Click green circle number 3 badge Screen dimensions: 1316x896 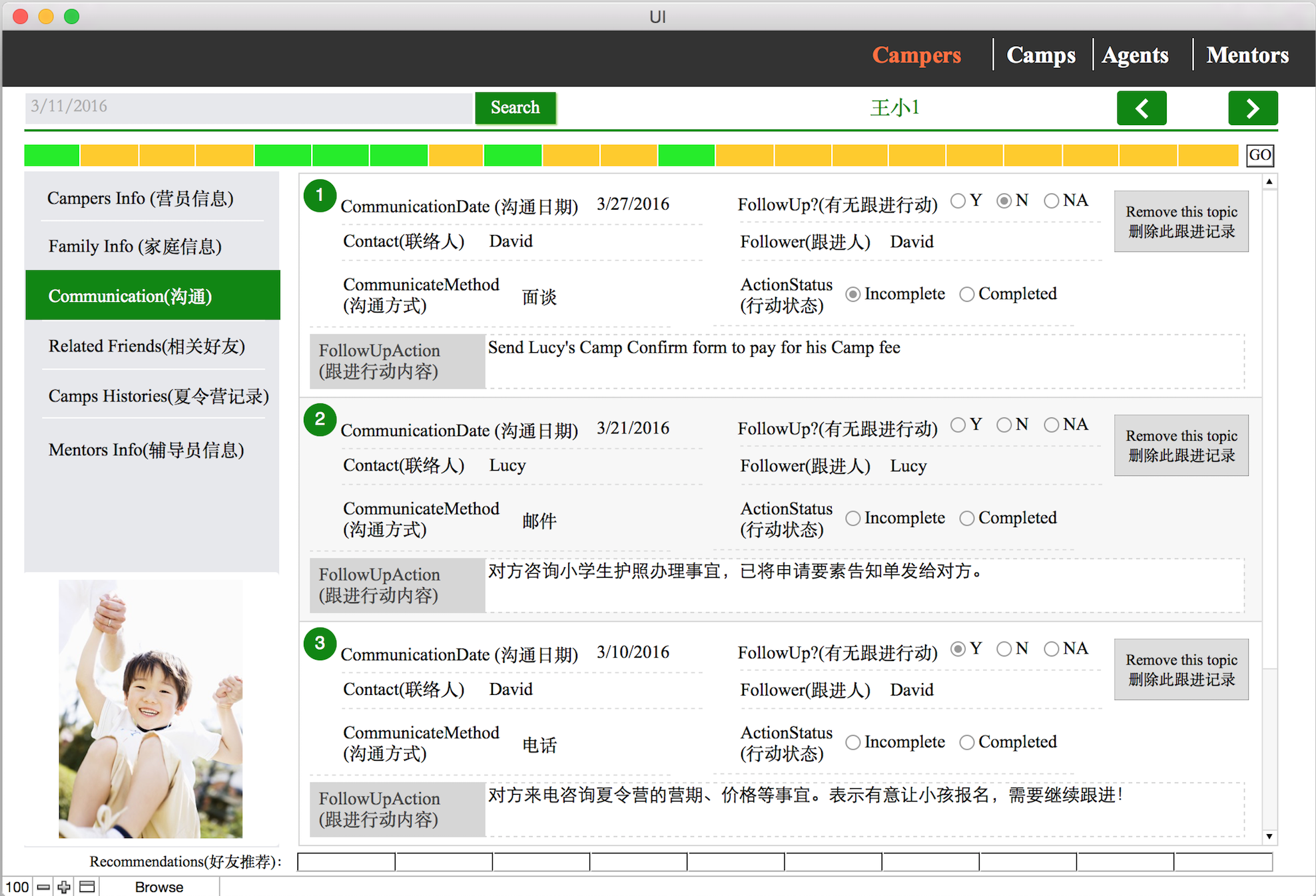(x=320, y=644)
